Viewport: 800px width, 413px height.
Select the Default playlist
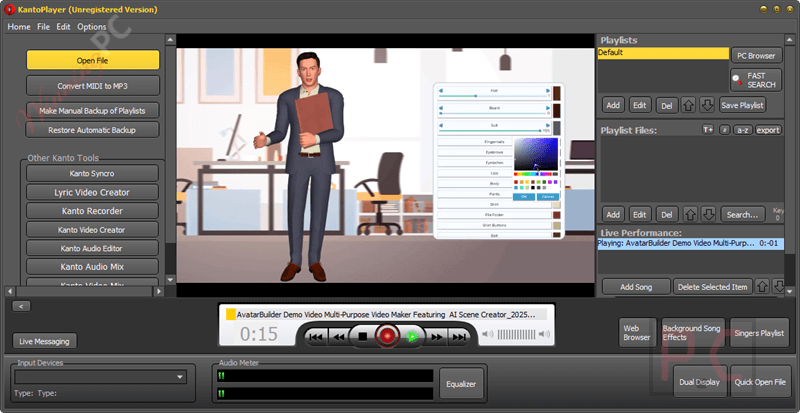(663, 53)
